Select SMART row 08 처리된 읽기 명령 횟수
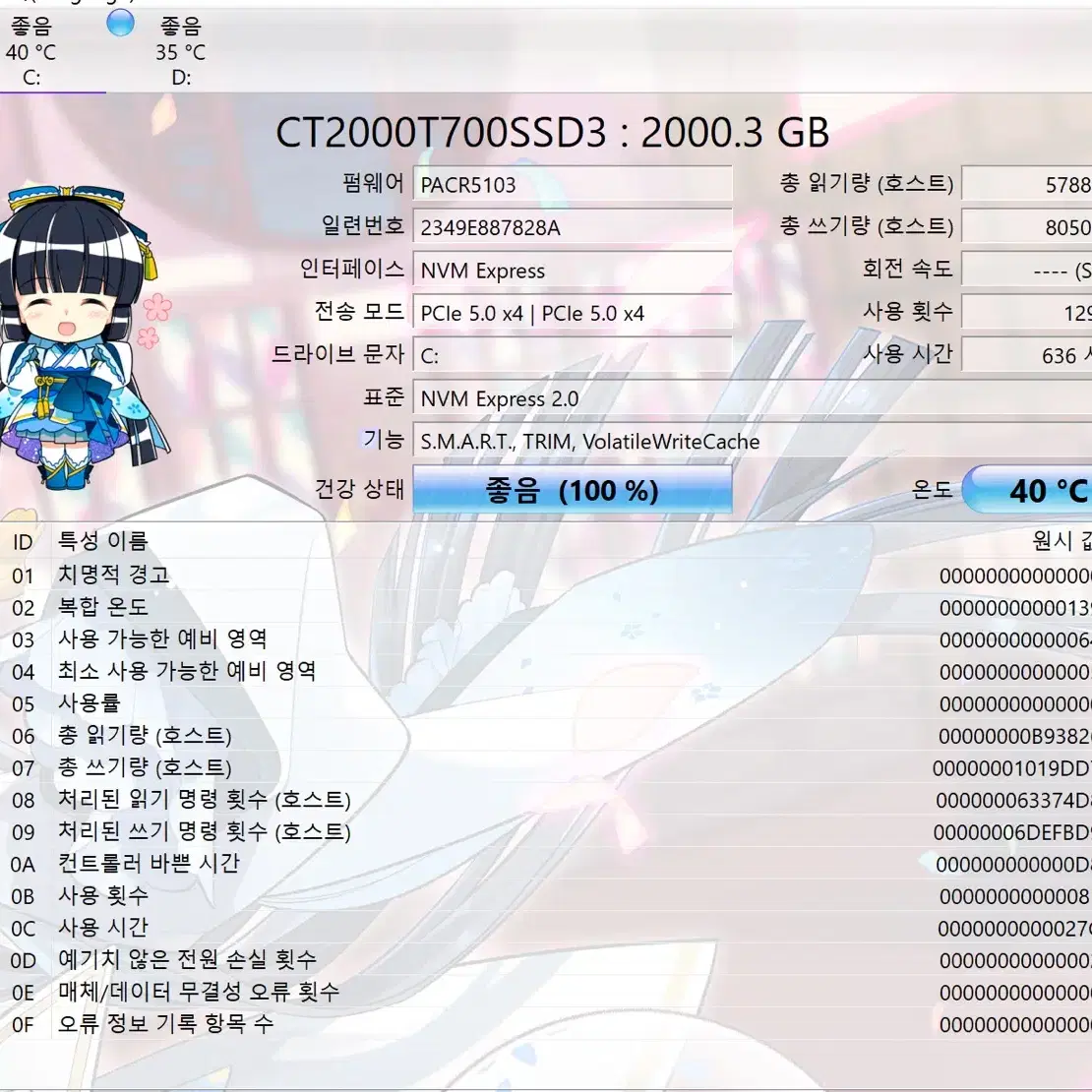Viewport: 1092px width, 1092px height. 546,800
